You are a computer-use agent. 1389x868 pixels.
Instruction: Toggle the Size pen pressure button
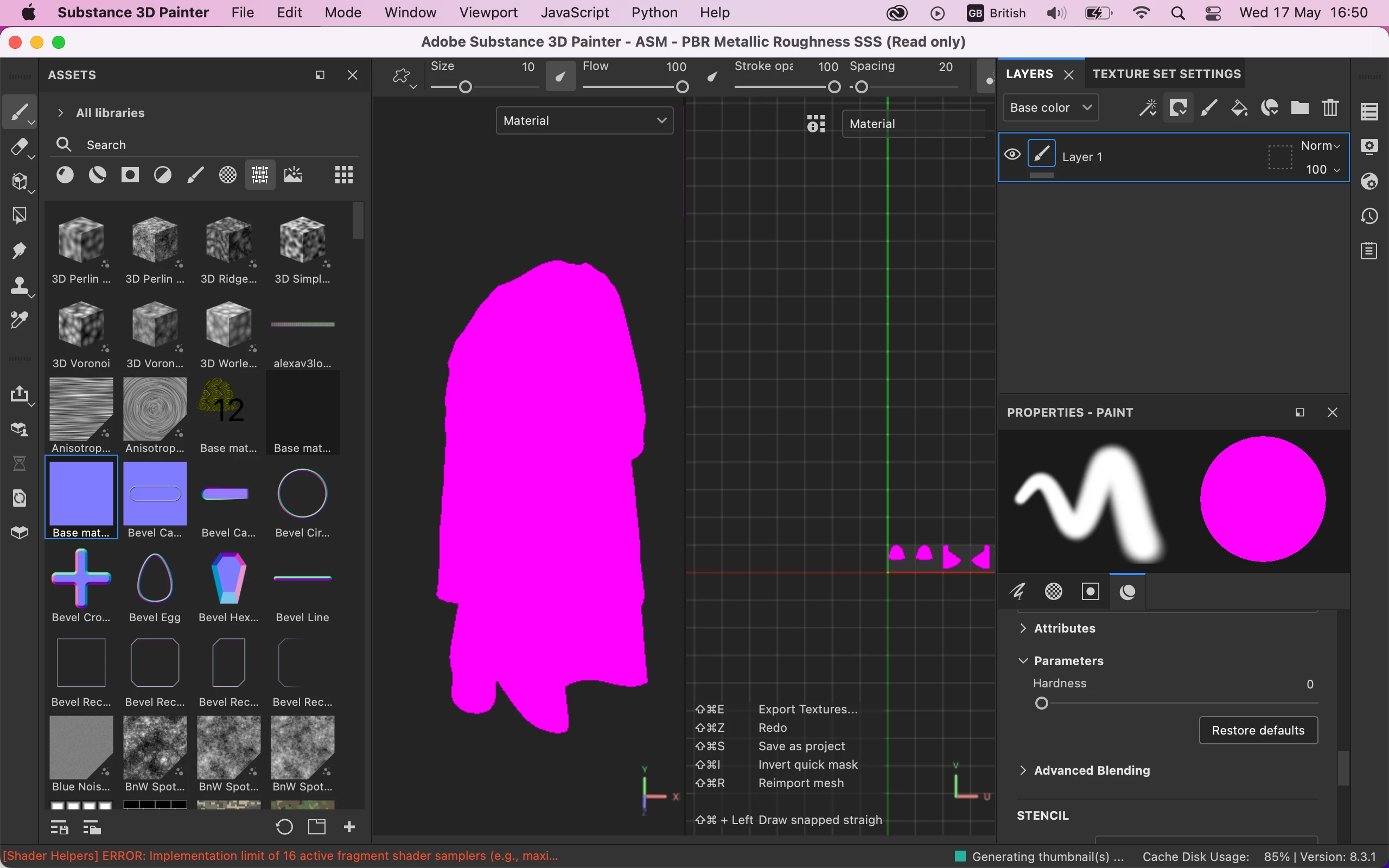click(560, 76)
